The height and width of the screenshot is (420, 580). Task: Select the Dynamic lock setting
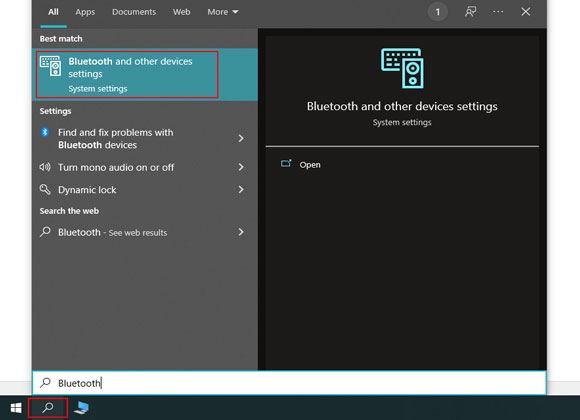(145, 189)
